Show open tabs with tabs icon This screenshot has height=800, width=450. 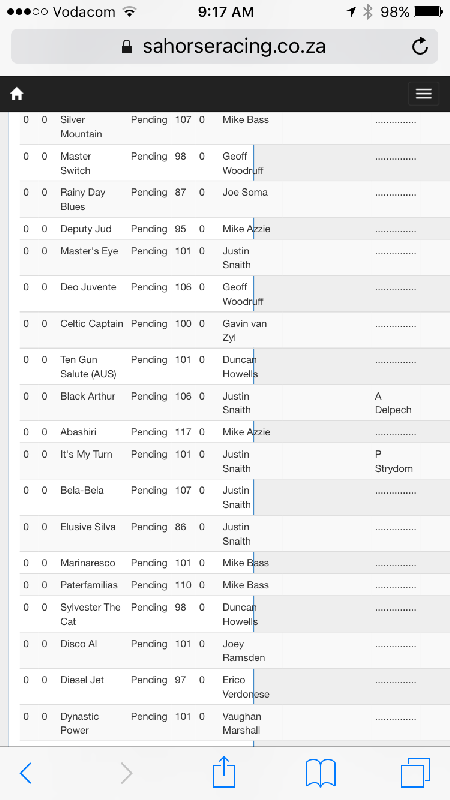coord(415,772)
